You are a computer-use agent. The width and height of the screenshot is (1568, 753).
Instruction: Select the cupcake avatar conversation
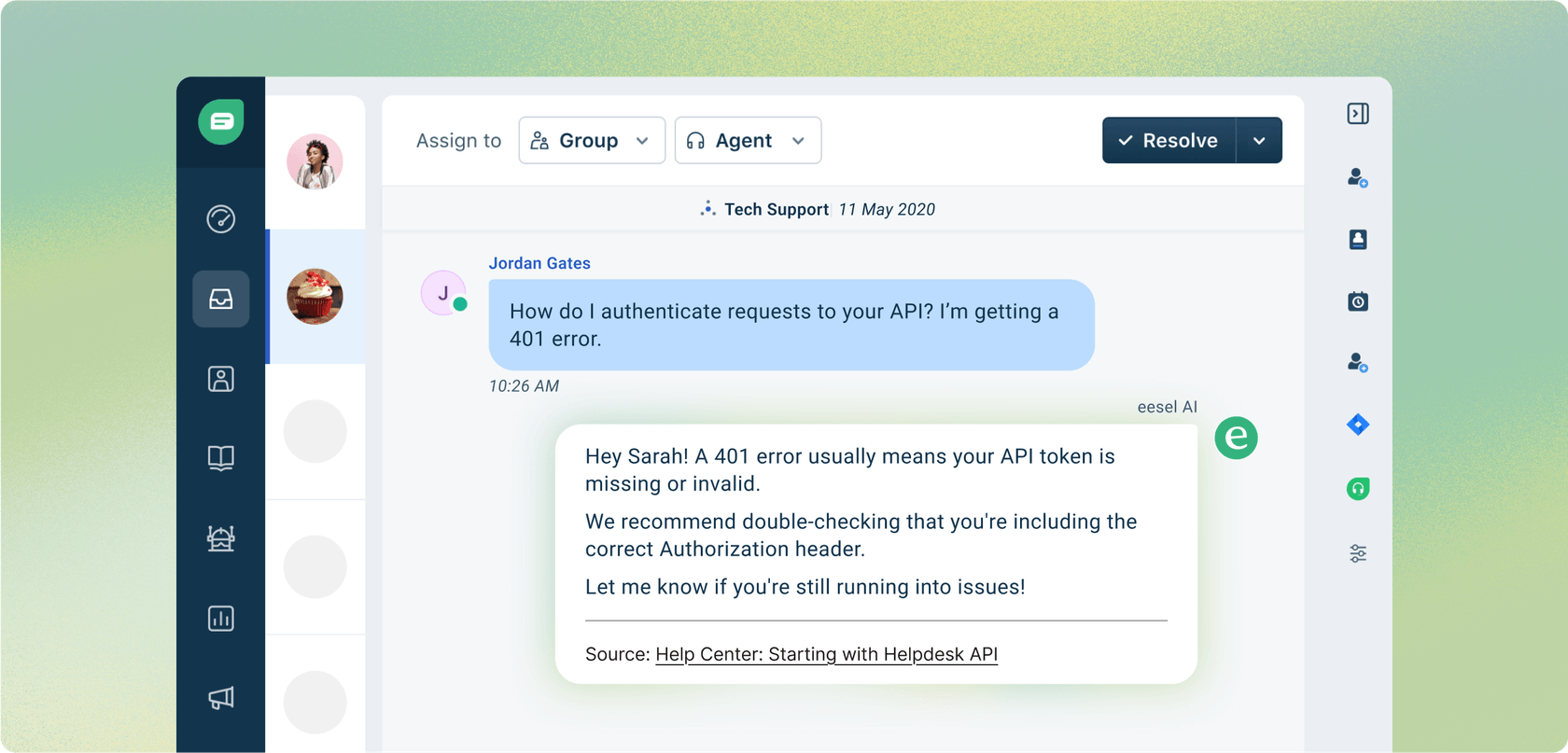pos(315,297)
